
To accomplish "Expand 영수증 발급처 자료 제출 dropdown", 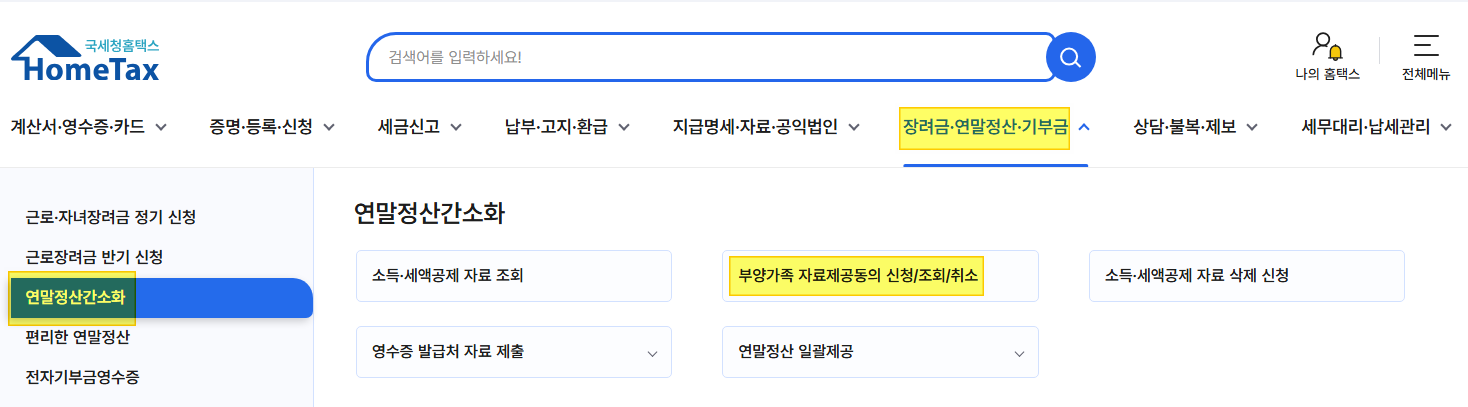I will (514, 352).
